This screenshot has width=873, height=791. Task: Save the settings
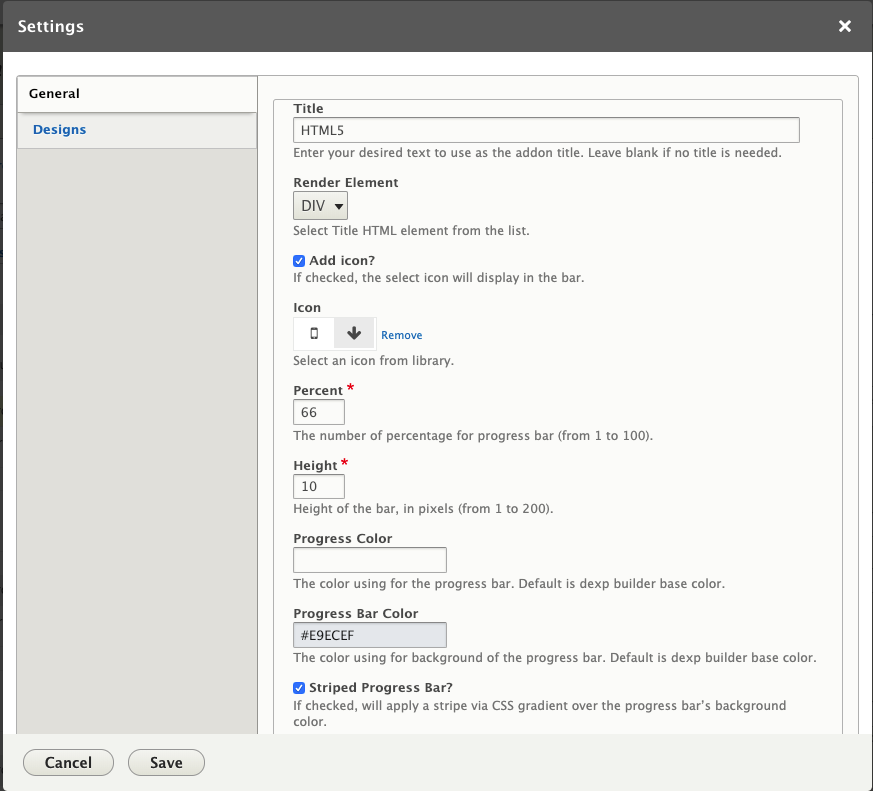click(166, 763)
